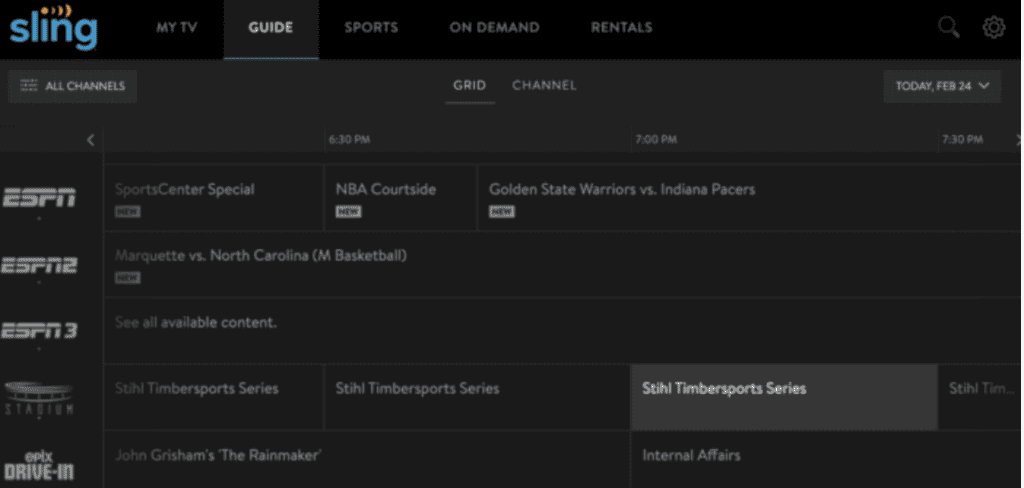Click the 7:30 PM time marker
This screenshot has width=1024, height=488.
tap(962, 140)
